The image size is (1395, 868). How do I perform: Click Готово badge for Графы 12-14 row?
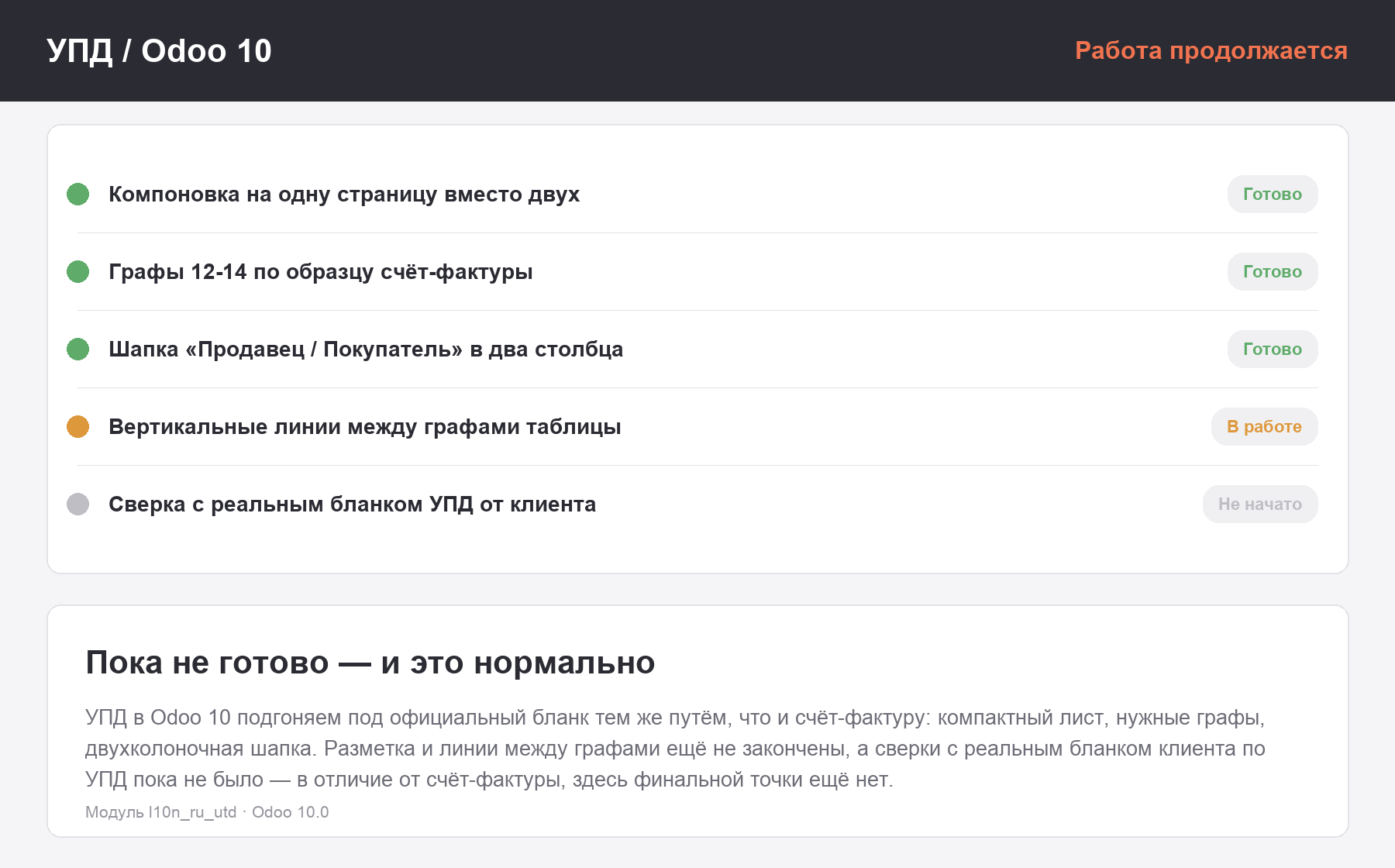pos(1273,271)
